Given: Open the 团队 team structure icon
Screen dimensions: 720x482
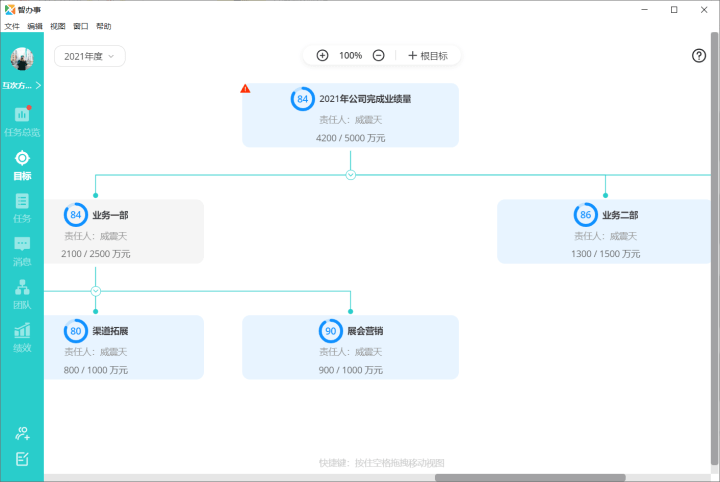Looking at the screenshot, I should [x=22, y=287].
